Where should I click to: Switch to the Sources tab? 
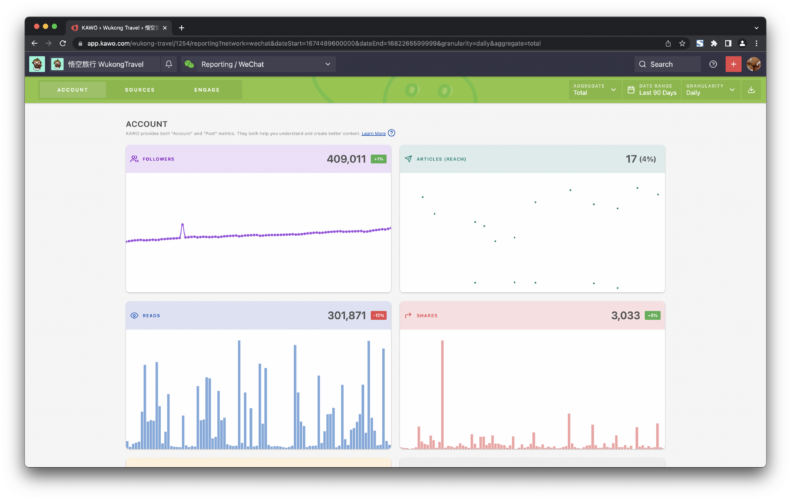pyautogui.click(x=140, y=90)
